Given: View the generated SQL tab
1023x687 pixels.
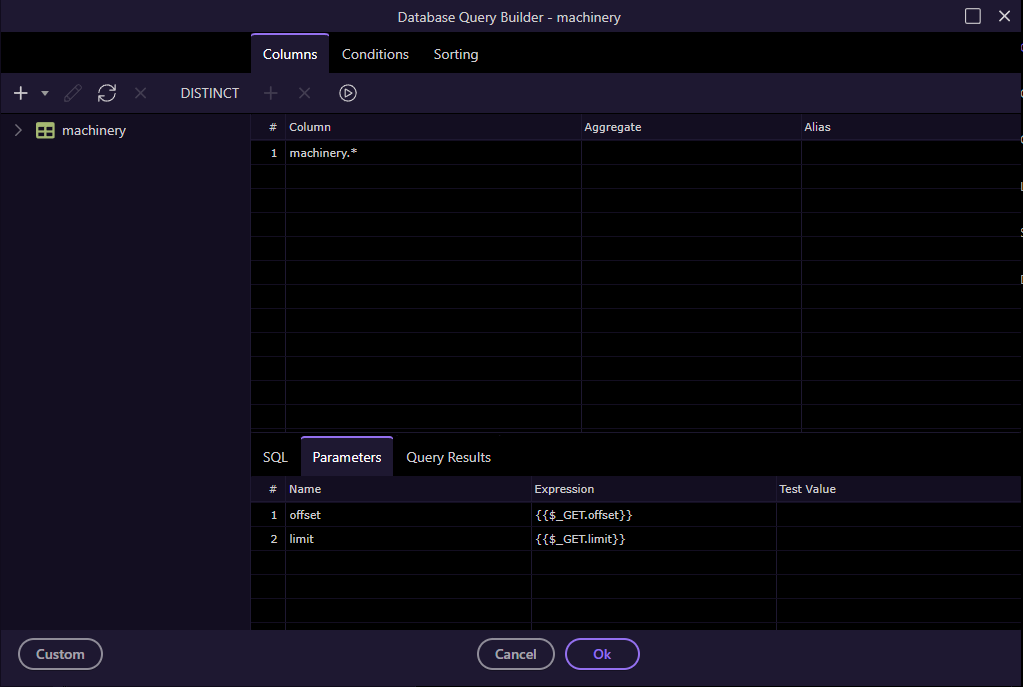Looking at the screenshot, I should tap(274, 456).
